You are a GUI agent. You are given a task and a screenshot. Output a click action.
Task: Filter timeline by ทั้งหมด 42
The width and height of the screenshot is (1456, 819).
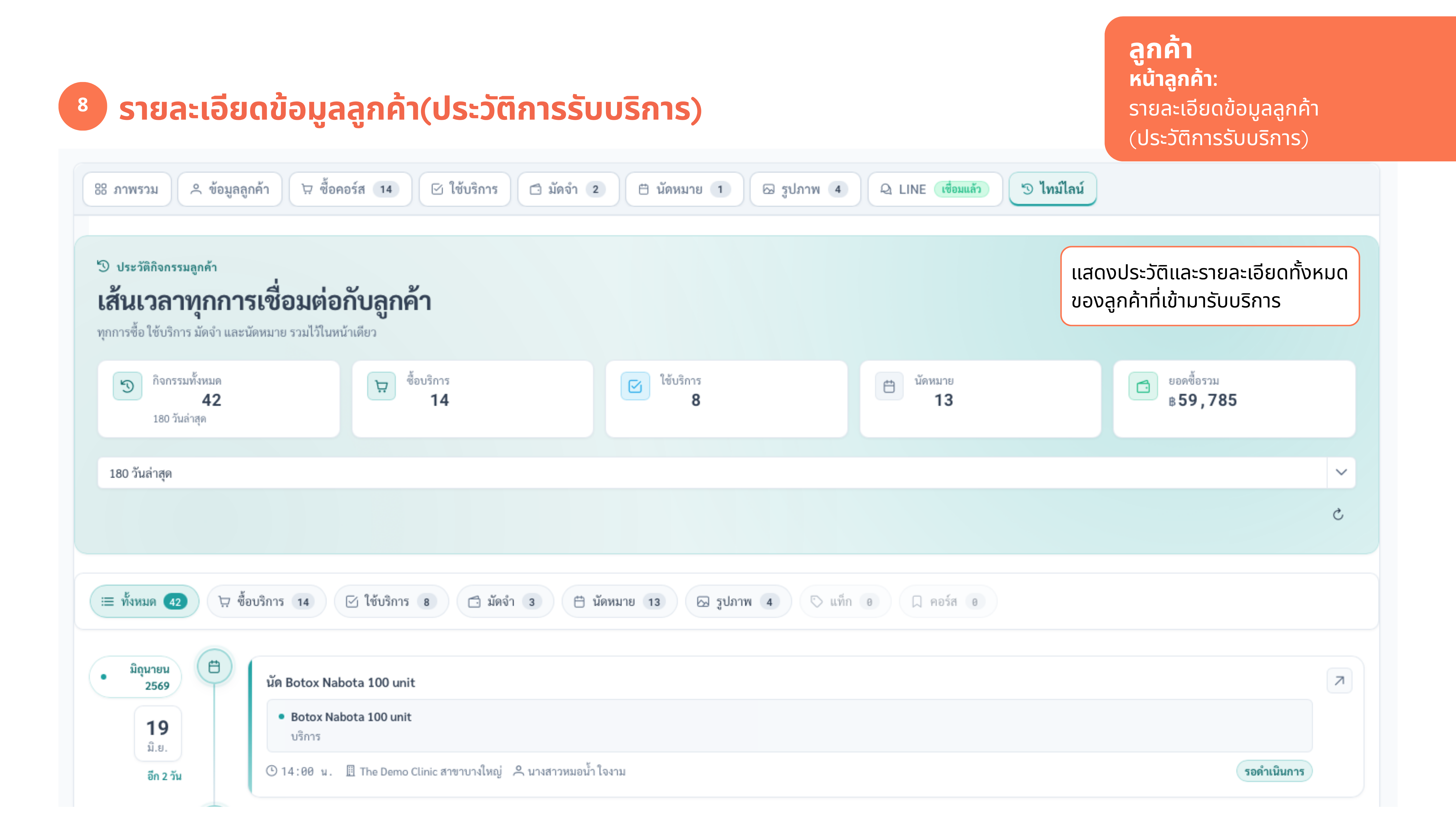(144, 601)
